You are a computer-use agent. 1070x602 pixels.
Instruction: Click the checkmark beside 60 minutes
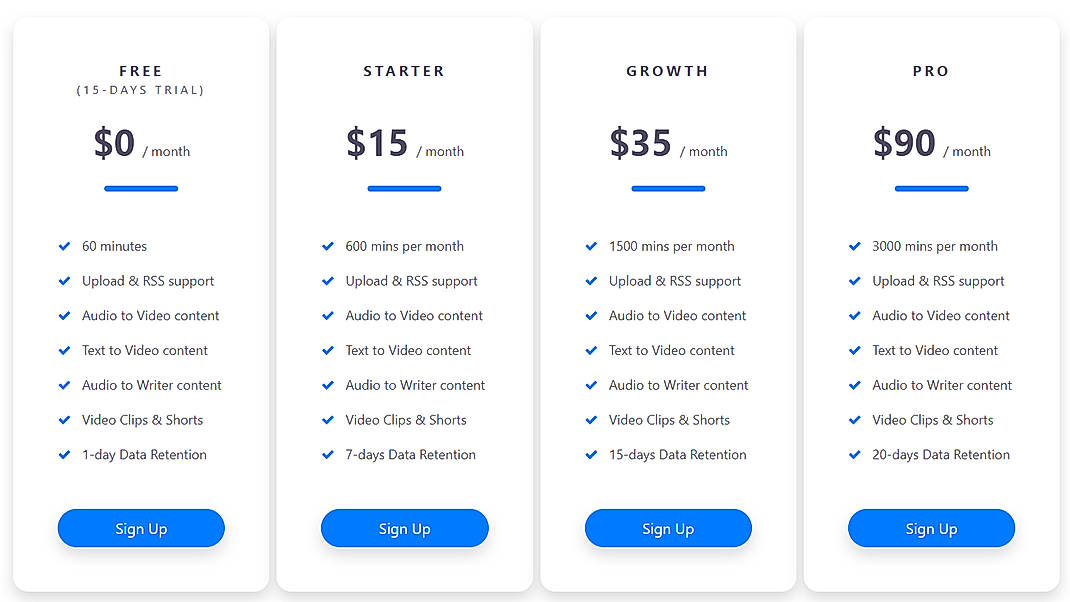pyautogui.click(x=63, y=246)
